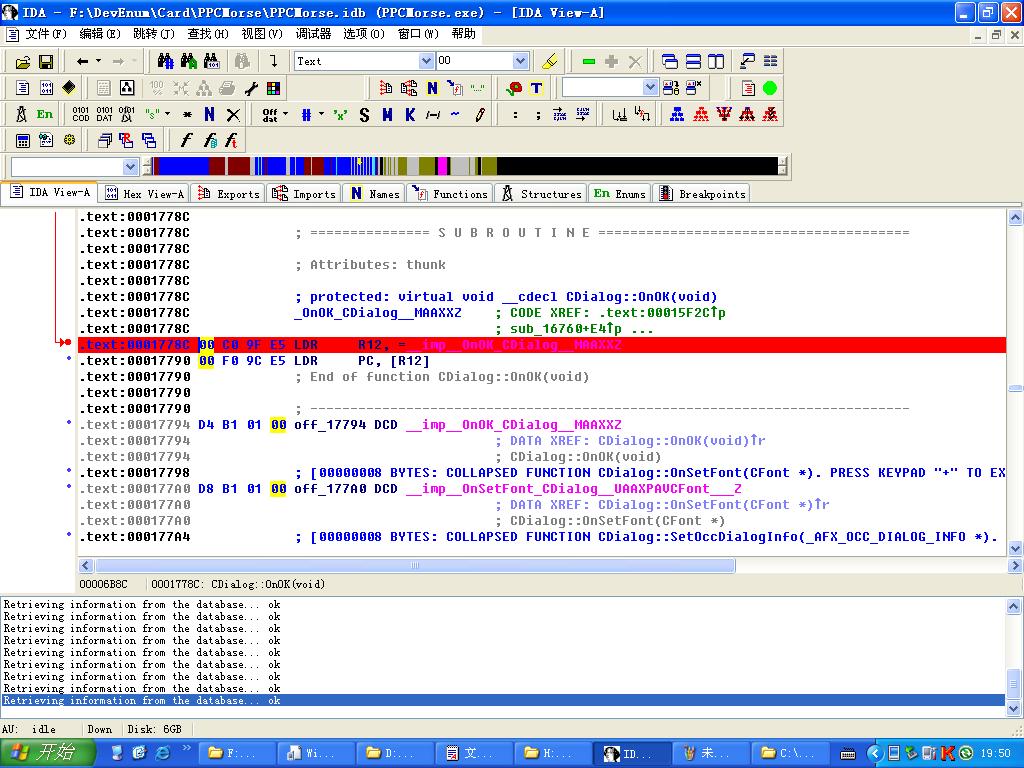Switch to the Breakpoints tab
1024x768 pixels.
(702, 193)
